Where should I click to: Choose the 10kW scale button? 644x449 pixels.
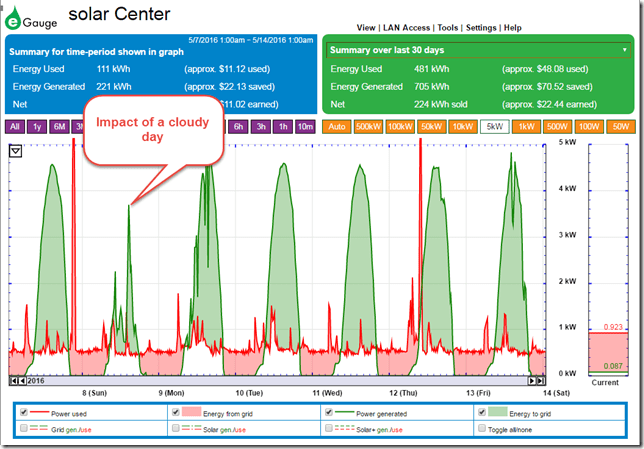pyautogui.click(x=462, y=127)
